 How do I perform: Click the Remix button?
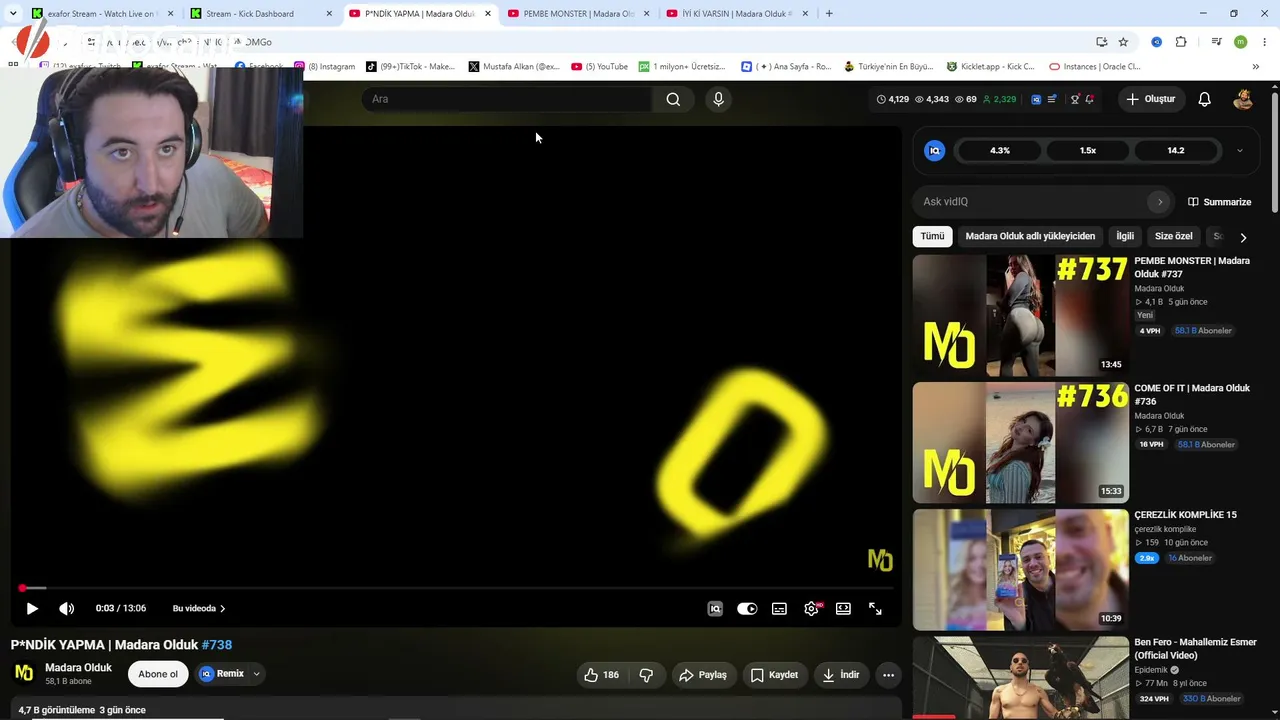tap(222, 674)
